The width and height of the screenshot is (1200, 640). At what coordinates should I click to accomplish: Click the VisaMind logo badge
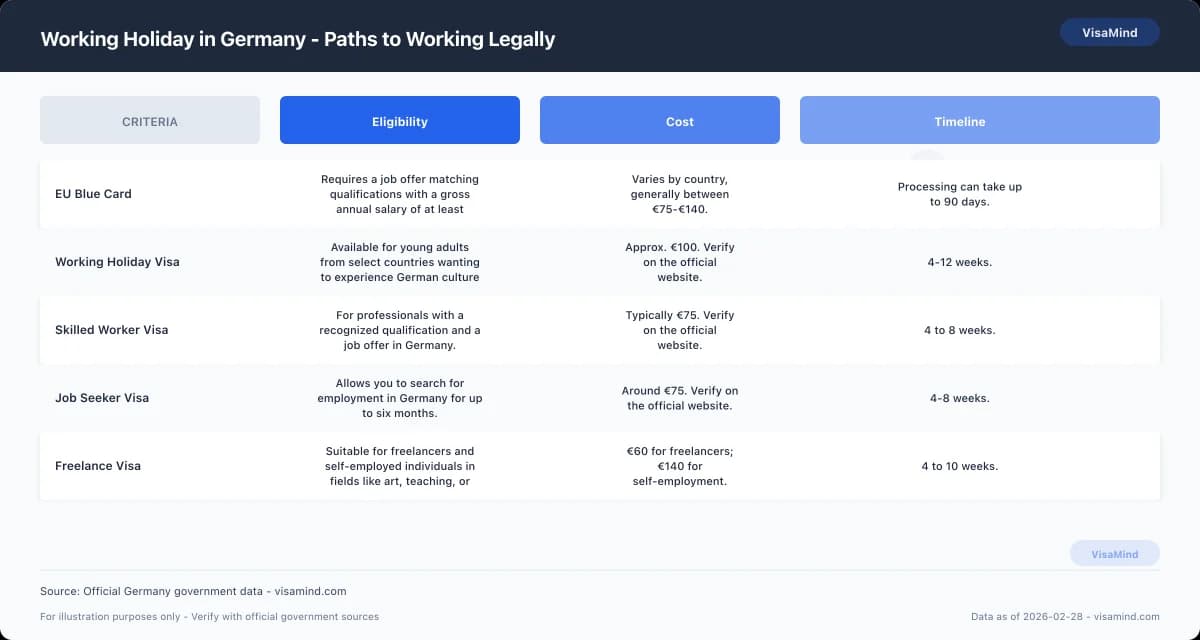(x=1109, y=32)
